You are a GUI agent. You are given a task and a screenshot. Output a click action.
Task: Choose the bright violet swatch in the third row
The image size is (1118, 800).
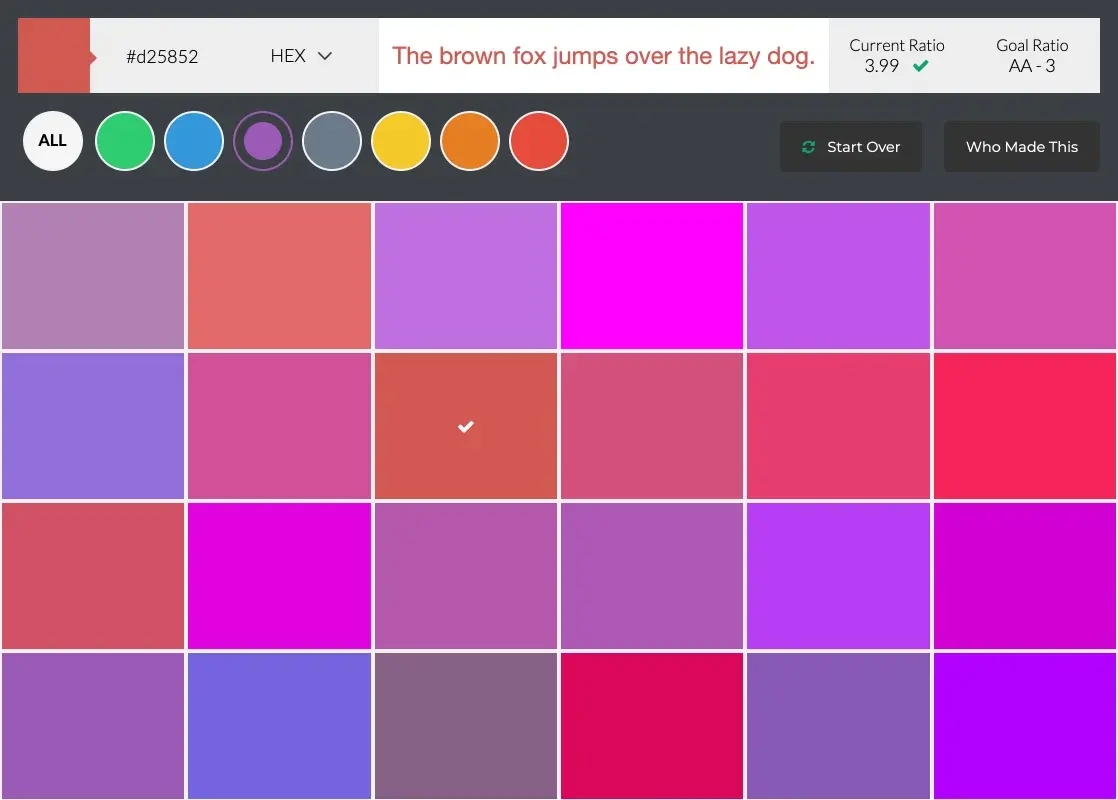pyautogui.click(x=838, y=576)
